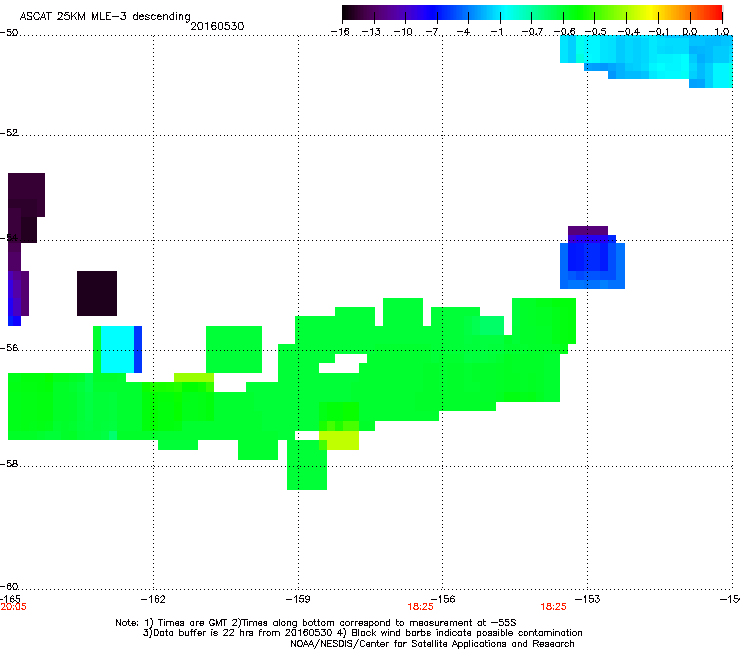
Task: Click the red 20:05 time label
Action: click(x=13, y=607)
